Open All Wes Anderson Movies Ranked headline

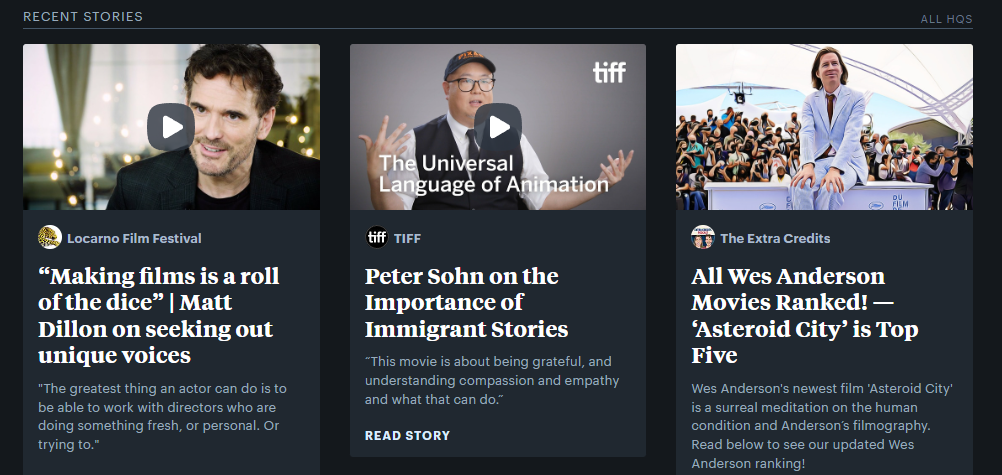click(x=805, y=315)
